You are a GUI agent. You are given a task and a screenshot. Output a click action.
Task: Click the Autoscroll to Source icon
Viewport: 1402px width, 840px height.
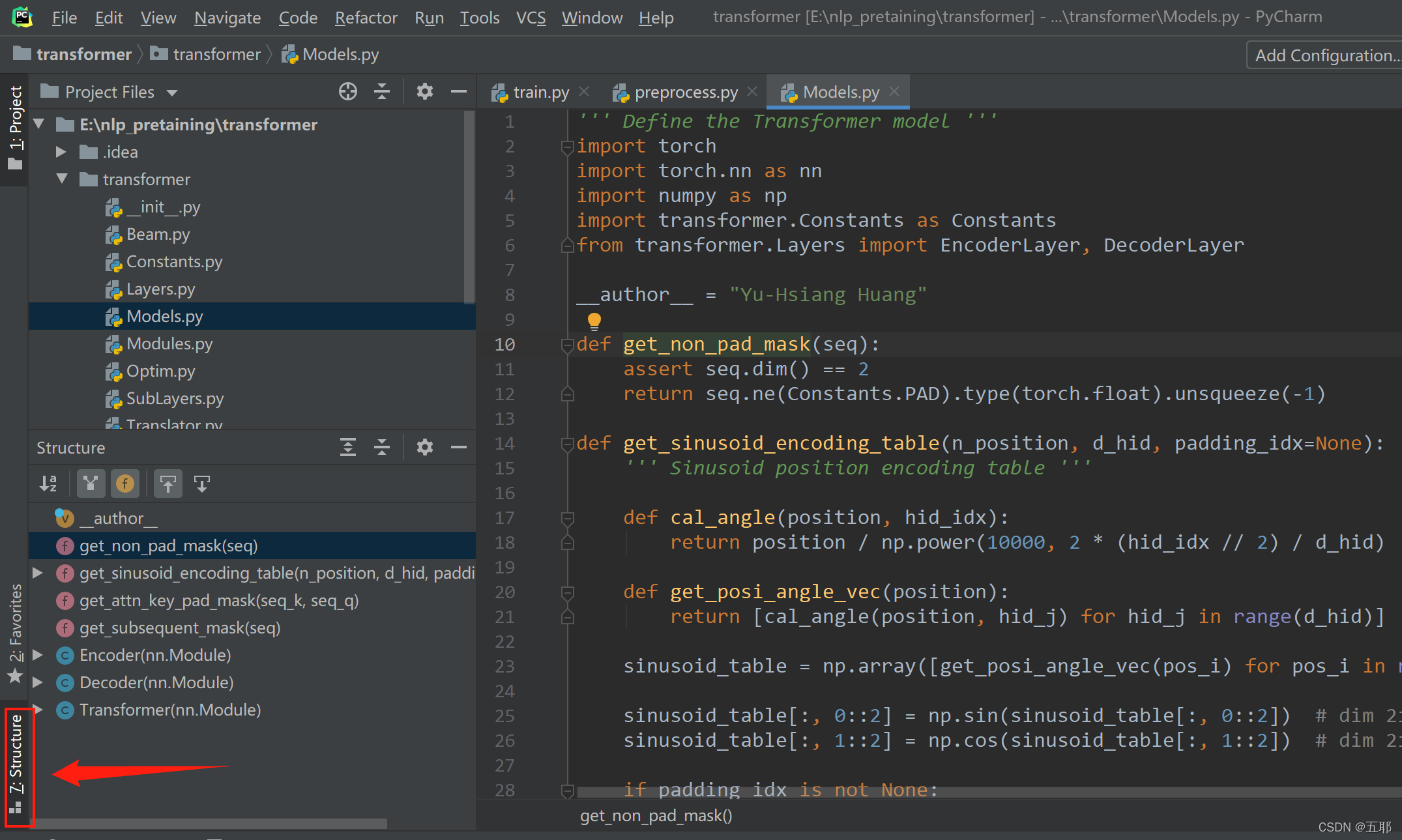click(x=168, y=484)
